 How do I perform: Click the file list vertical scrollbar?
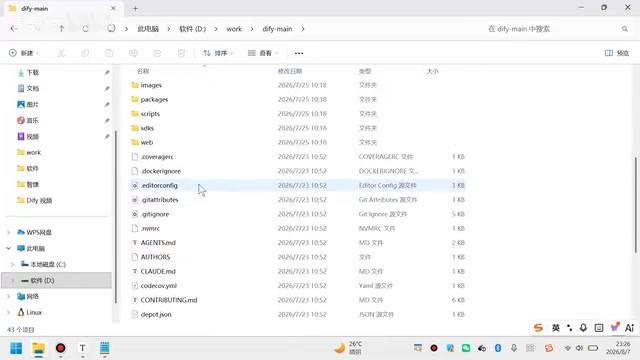tap(635, 204)
